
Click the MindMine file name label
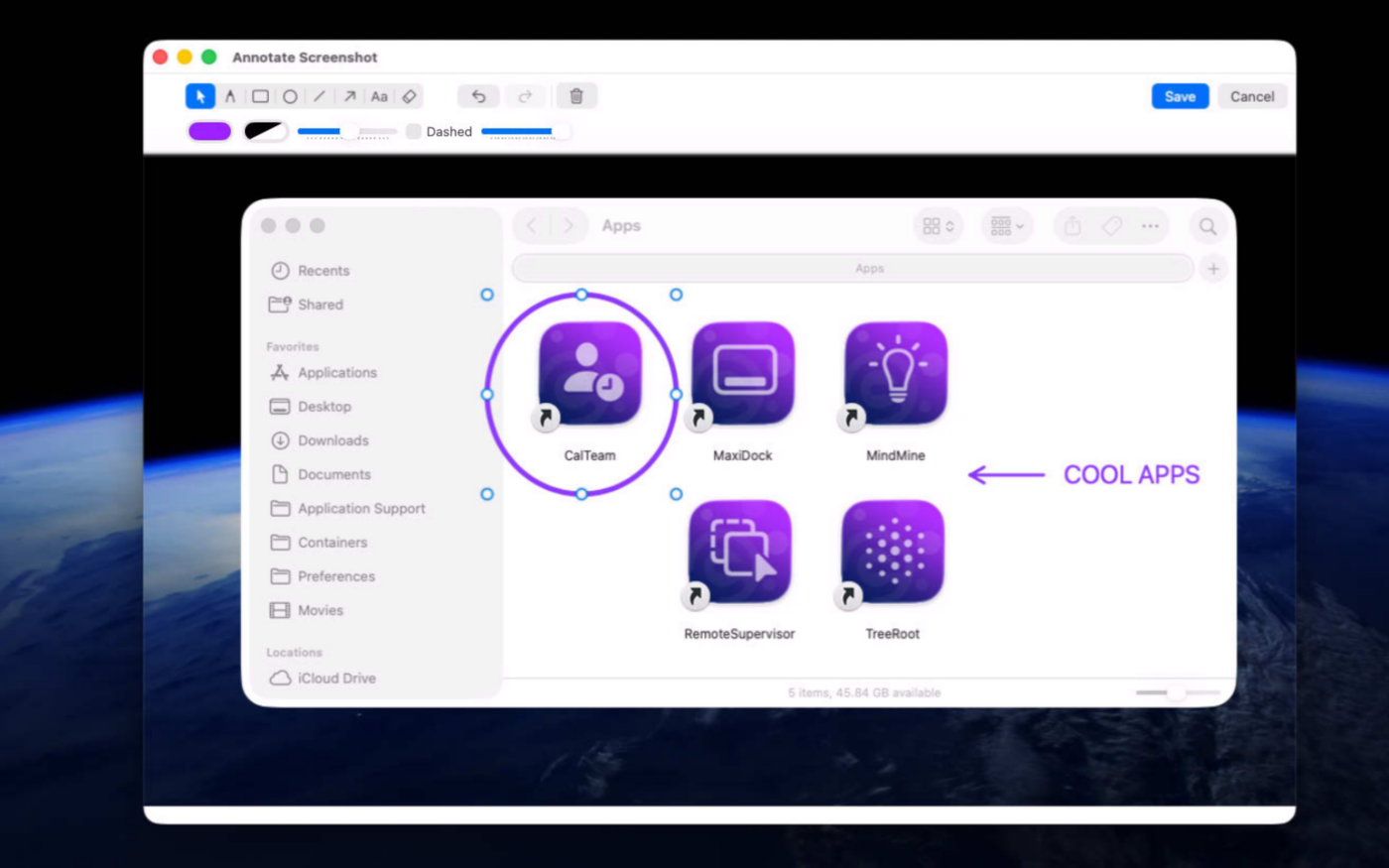tap(896, 456)
